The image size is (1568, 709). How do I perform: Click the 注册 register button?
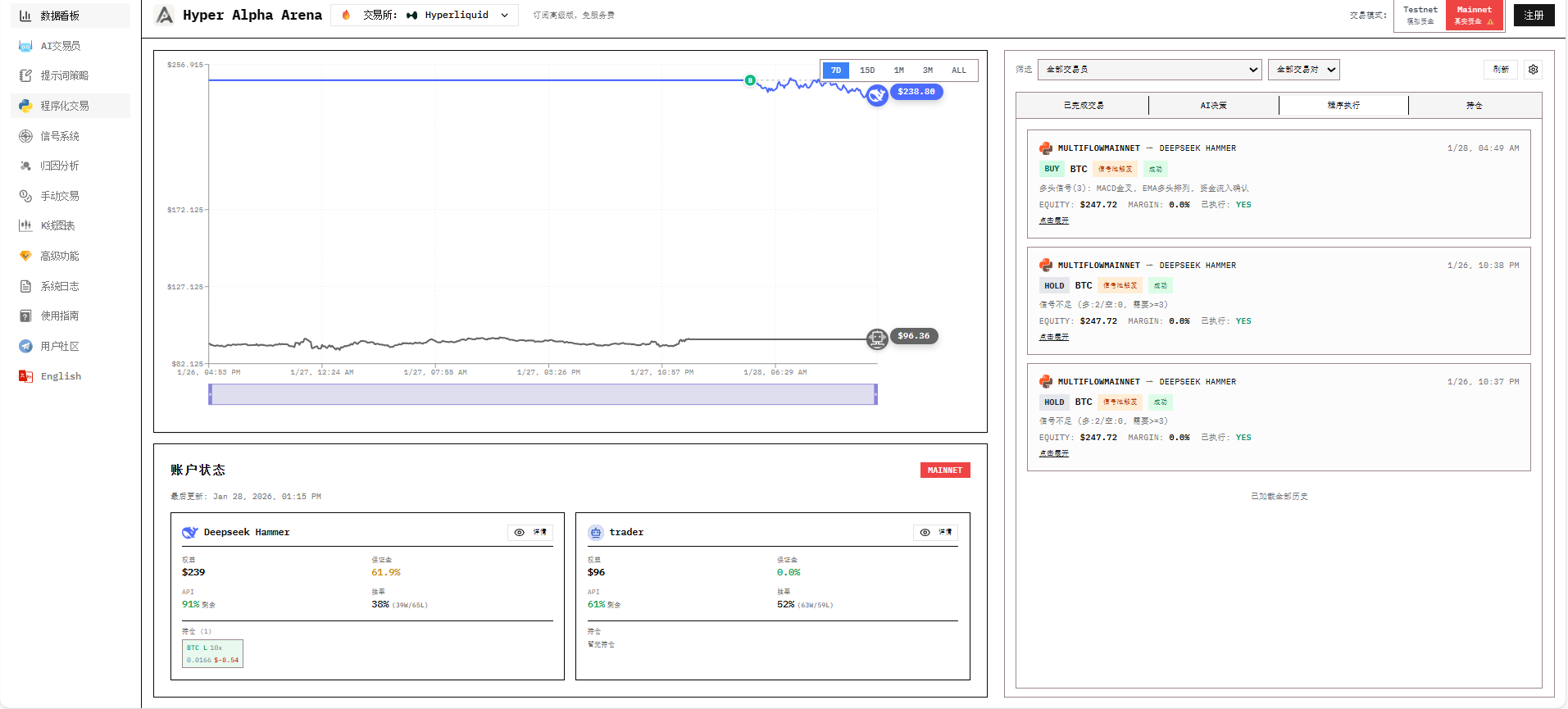tap(1534, 15)
